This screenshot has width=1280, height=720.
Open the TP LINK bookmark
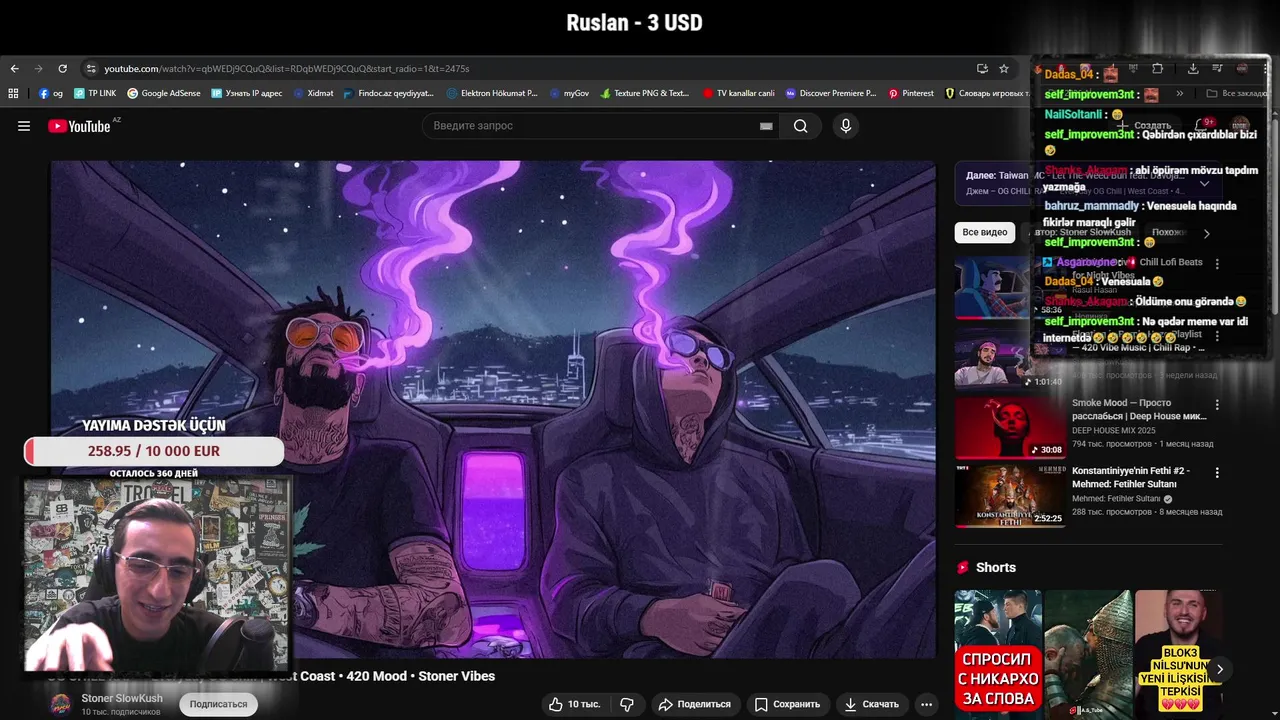click(95, 93)
